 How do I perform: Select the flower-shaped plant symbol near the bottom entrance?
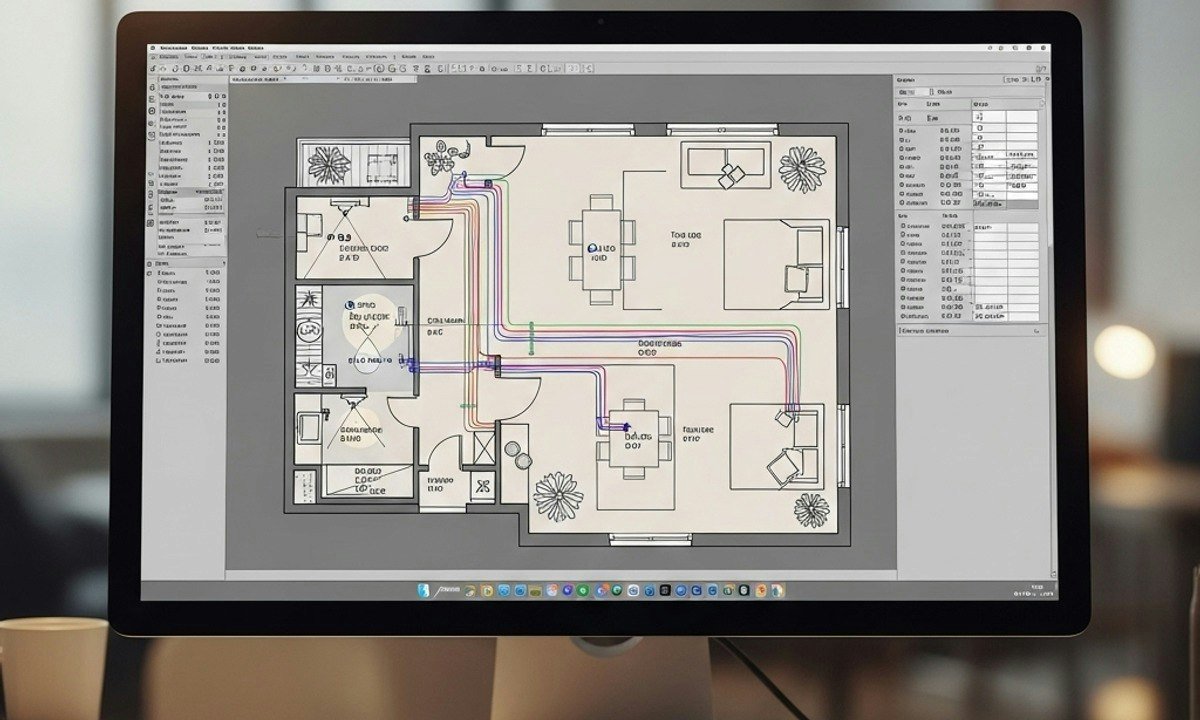[558, 496]
